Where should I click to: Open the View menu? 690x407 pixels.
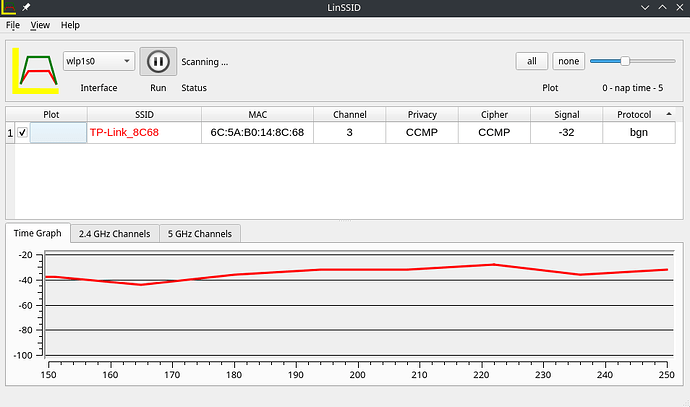tap(40, 24)
